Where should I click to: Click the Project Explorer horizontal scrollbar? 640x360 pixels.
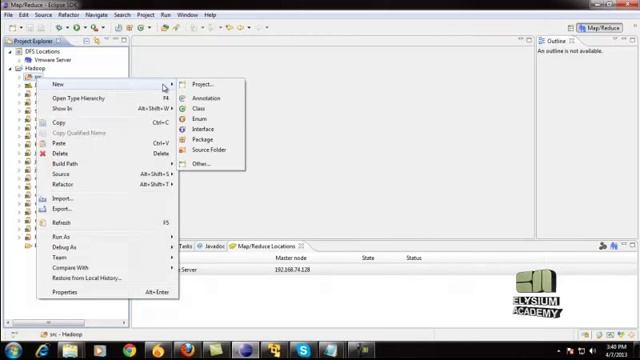pos(48,323)
